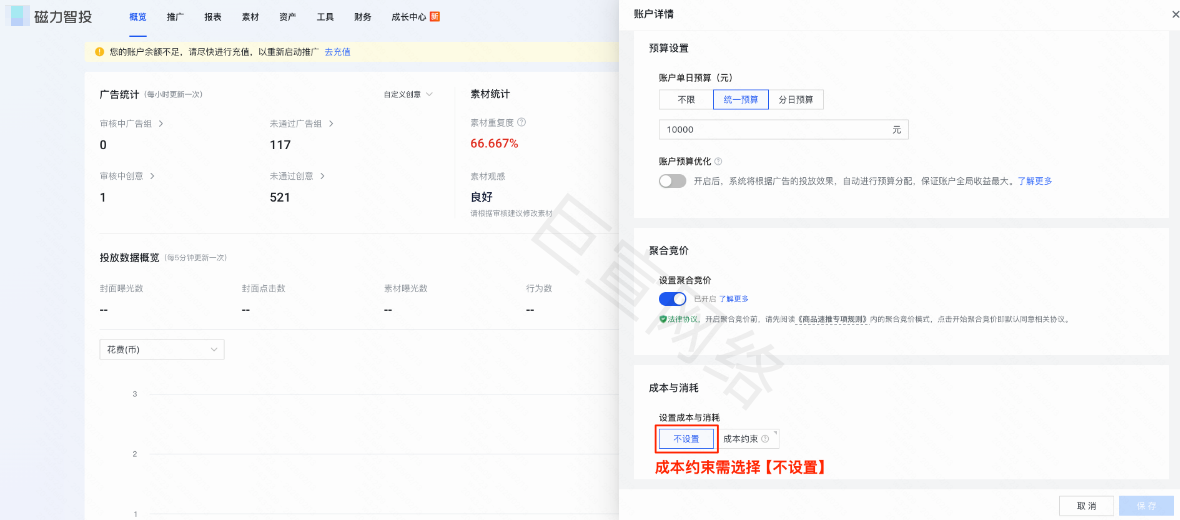1180x520 pixels.
Task: Click help icon beside 素材重复度
Action: click(522, 122)
